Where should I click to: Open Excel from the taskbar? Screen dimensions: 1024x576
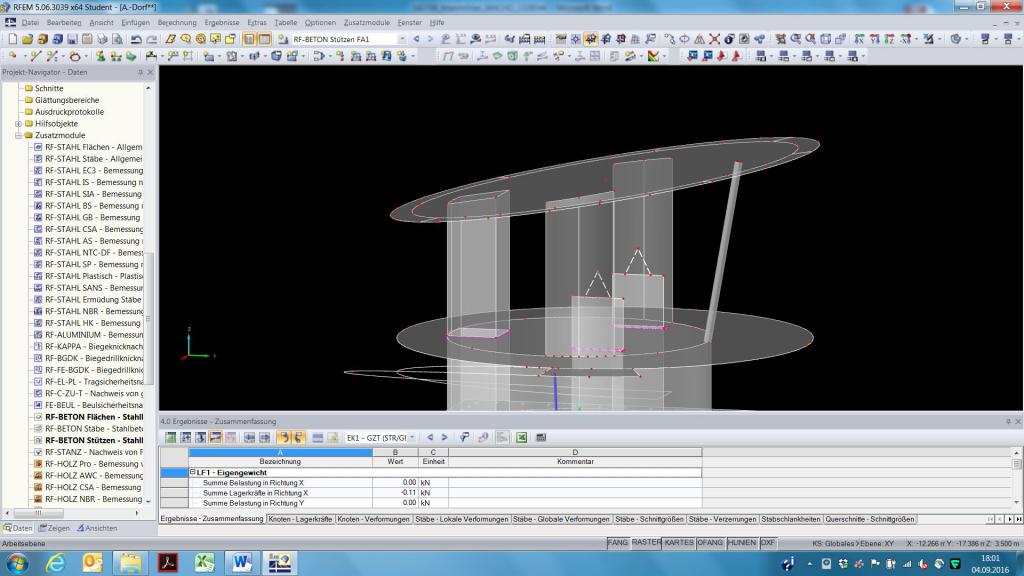(205, 562)
